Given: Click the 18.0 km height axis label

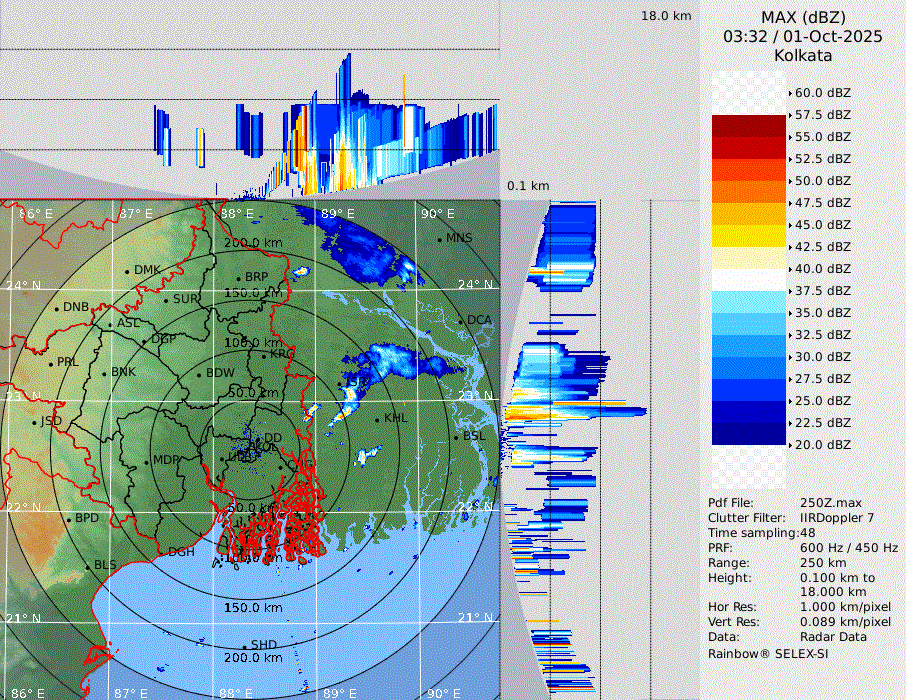Looking at the screenshot, I should tap(666, 16).
